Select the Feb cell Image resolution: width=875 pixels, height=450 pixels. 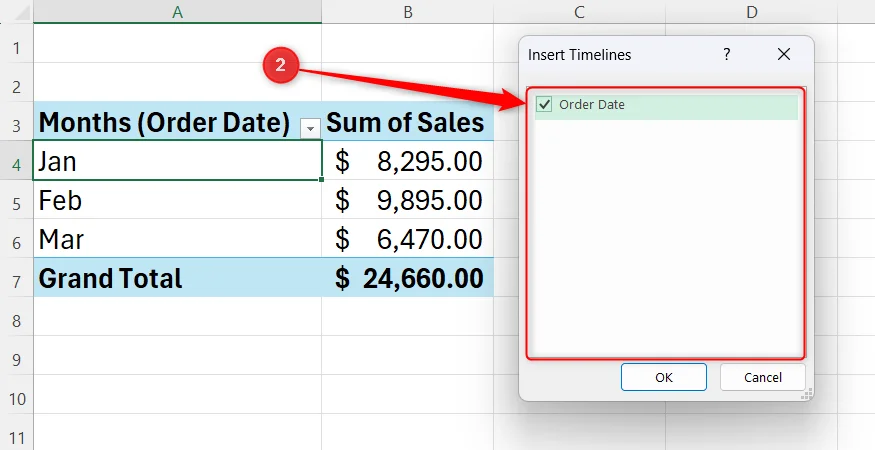177,199
